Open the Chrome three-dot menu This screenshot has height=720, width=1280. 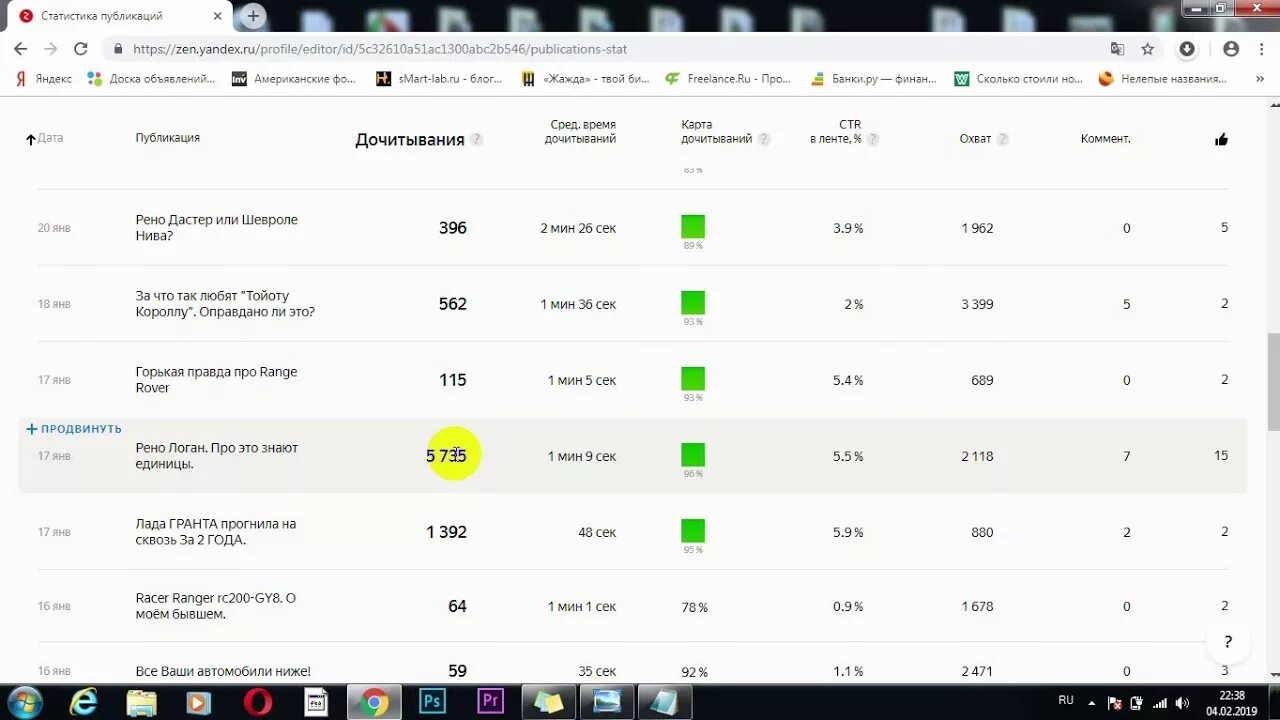point(1261,49)
